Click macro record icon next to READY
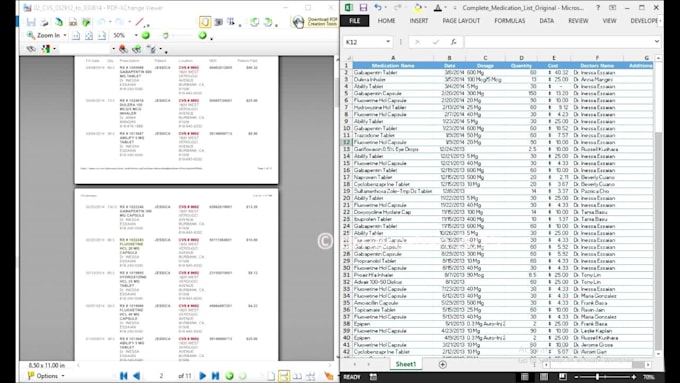 [x=373, y=376]
